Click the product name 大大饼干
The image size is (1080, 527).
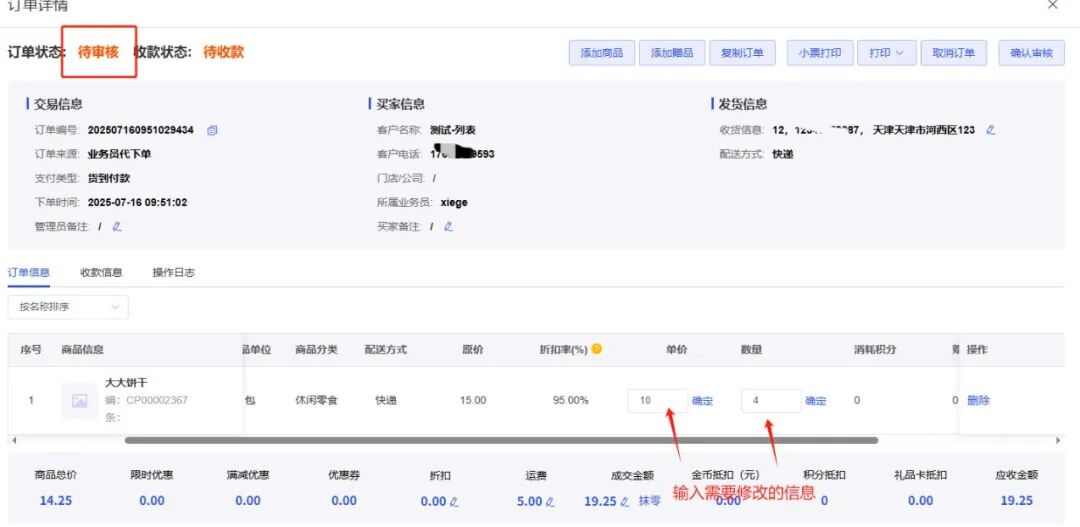(126, 382)
